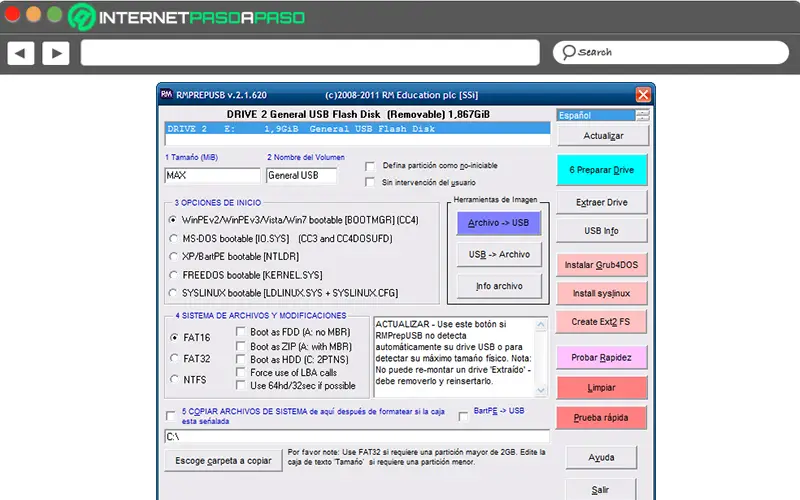Image resolution: width=800 pixels, height=500 pixels.
Task: Enable 'Sin intervención del usuario' checkbox
Action: point(370,182)
